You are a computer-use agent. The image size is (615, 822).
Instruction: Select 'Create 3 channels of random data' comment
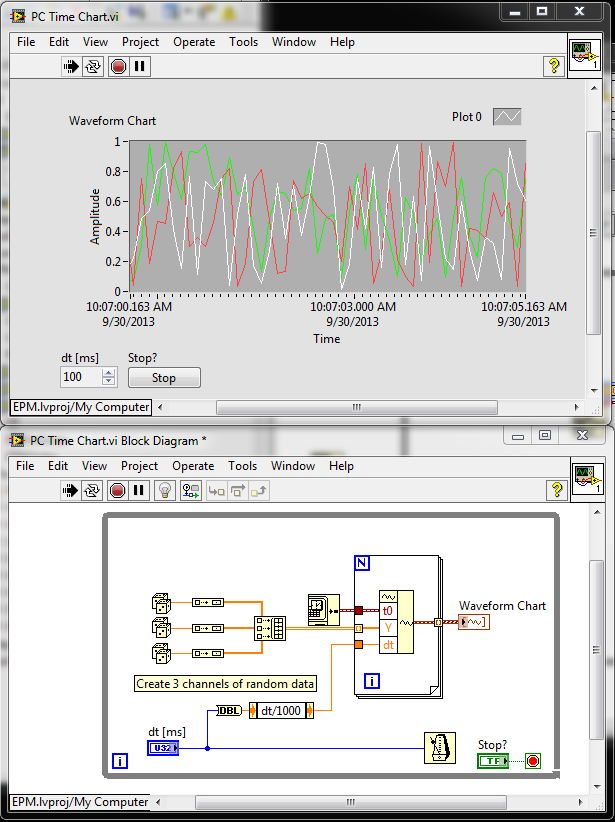tap(225, 684)
